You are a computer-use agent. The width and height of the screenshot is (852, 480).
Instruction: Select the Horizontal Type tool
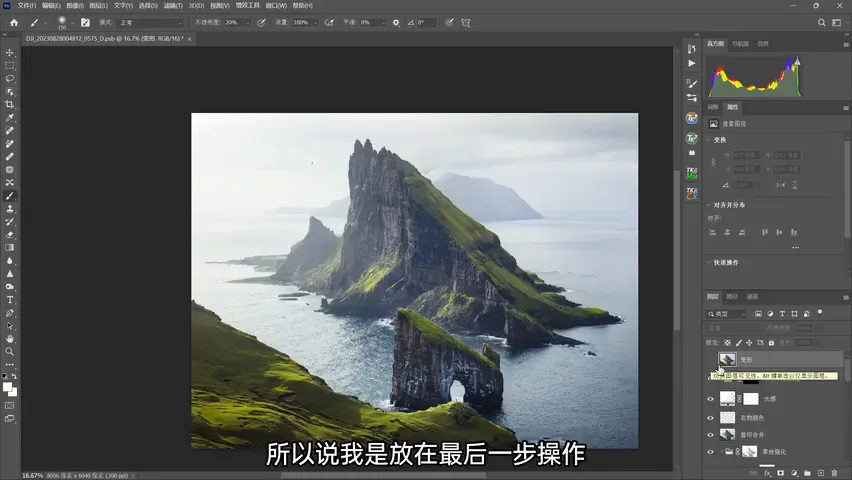coord(10,300)
